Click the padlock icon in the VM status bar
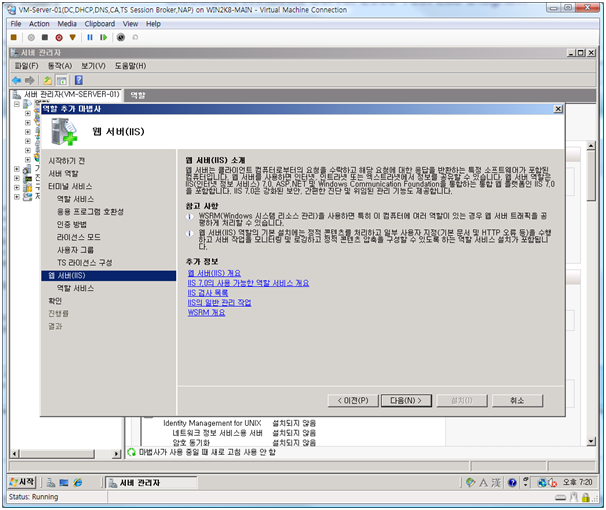606x510 pixels. pyautogui.click(x=586, y=498)
